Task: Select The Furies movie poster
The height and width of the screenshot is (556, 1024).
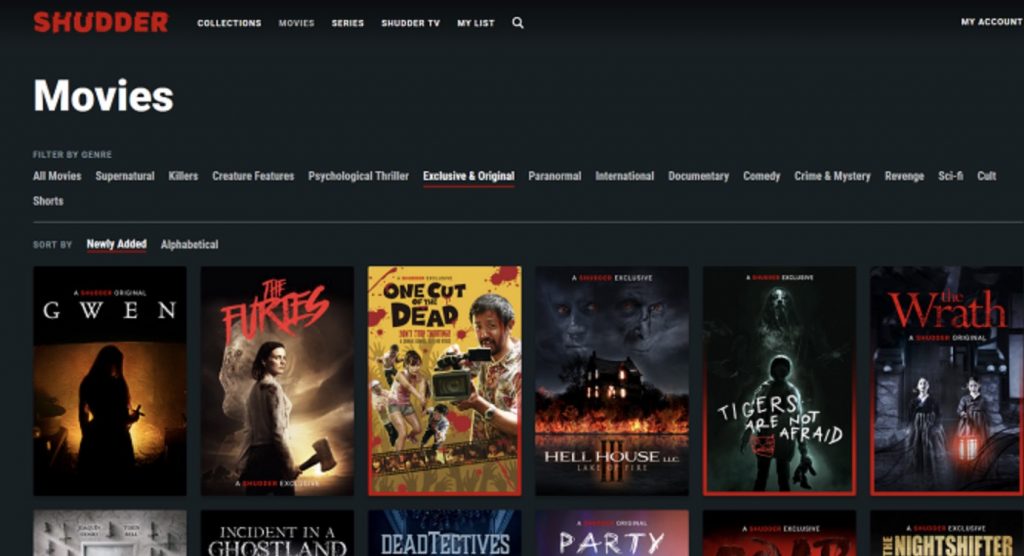Action: (x=277, y=380)
